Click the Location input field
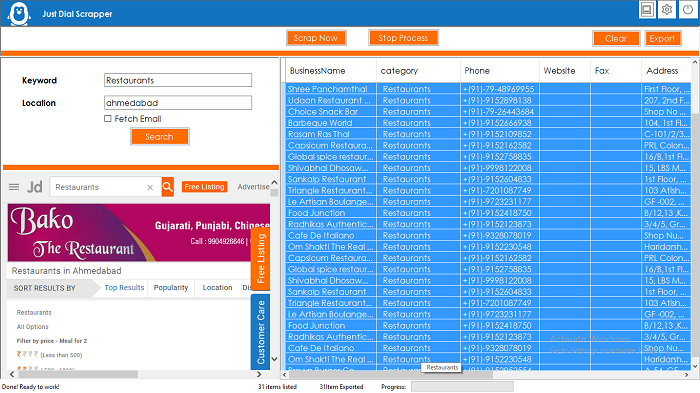 click(x=178, y=103)
